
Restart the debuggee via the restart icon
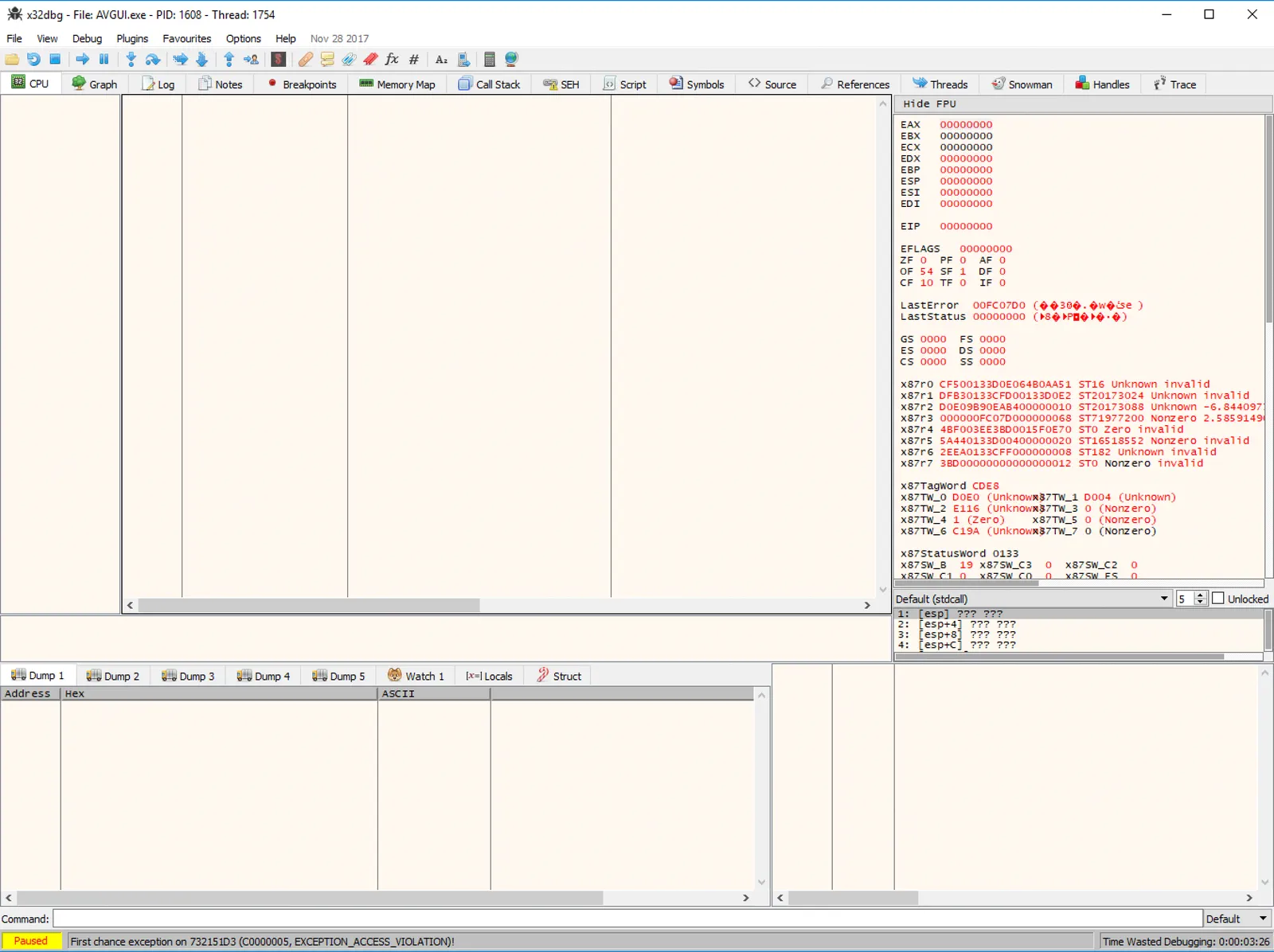click(33, 59)
